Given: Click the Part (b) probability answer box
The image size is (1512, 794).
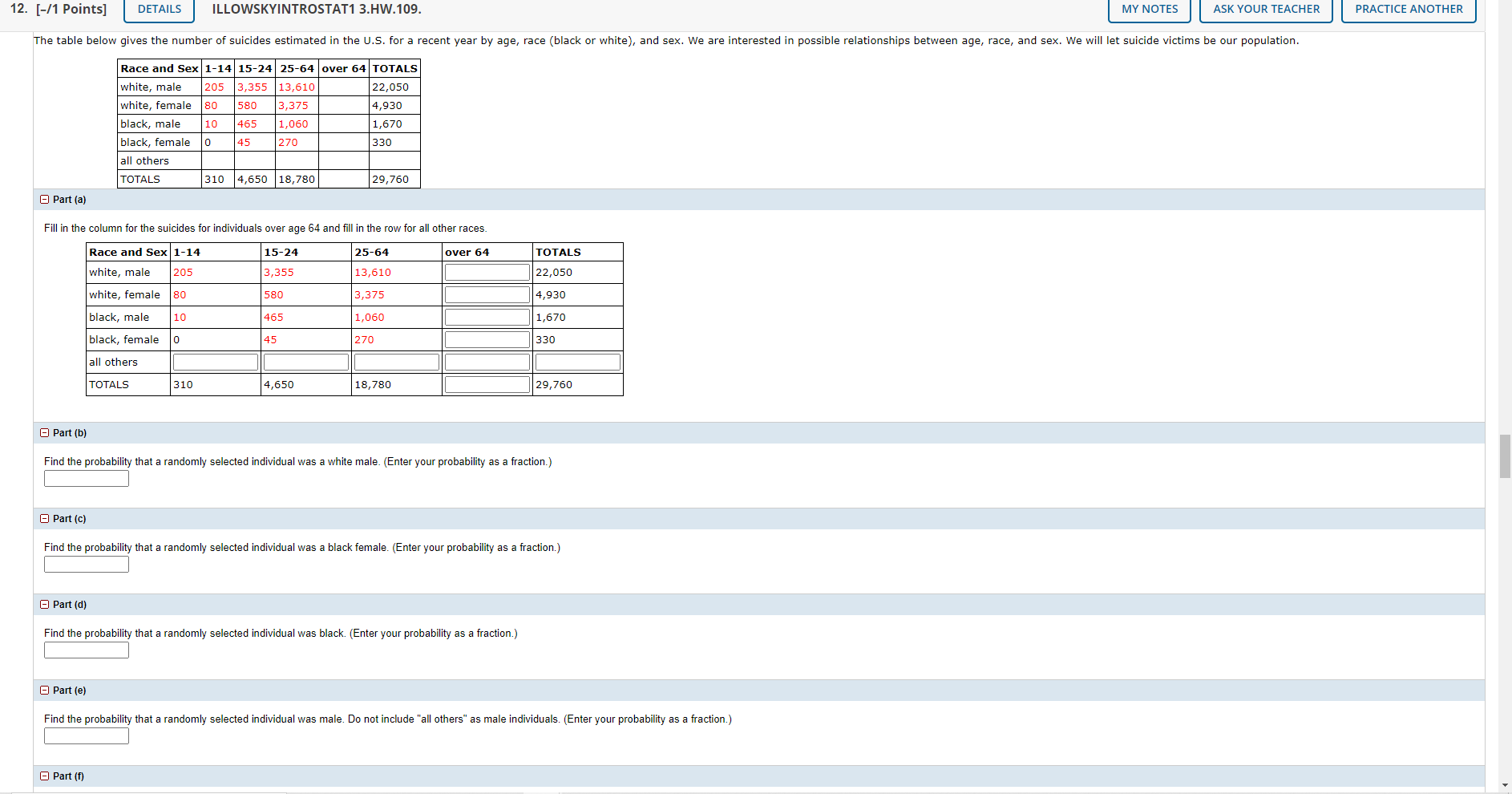Looking at the screenshot, I should 86,478.
